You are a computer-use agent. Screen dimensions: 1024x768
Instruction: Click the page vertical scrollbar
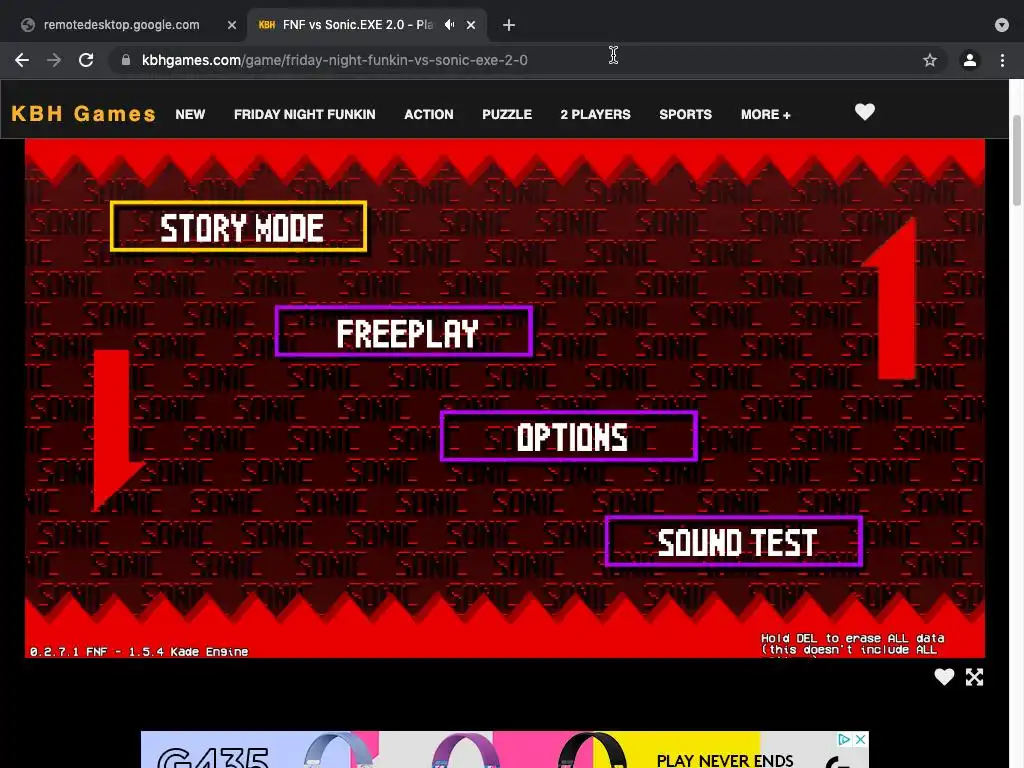[x=1016, y=160]
